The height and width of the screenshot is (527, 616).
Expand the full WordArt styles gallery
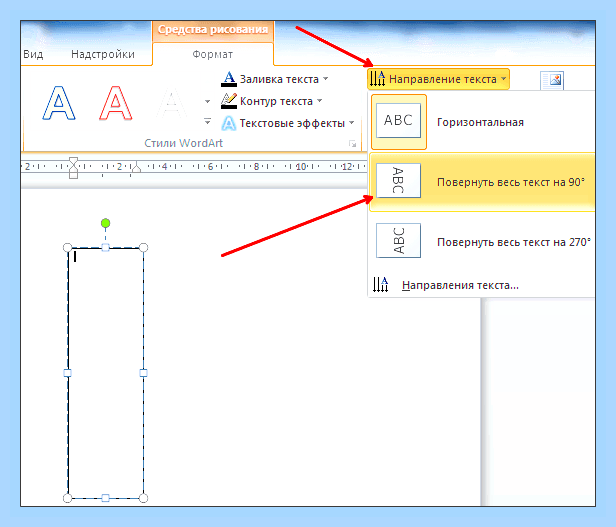click(207, 121)
